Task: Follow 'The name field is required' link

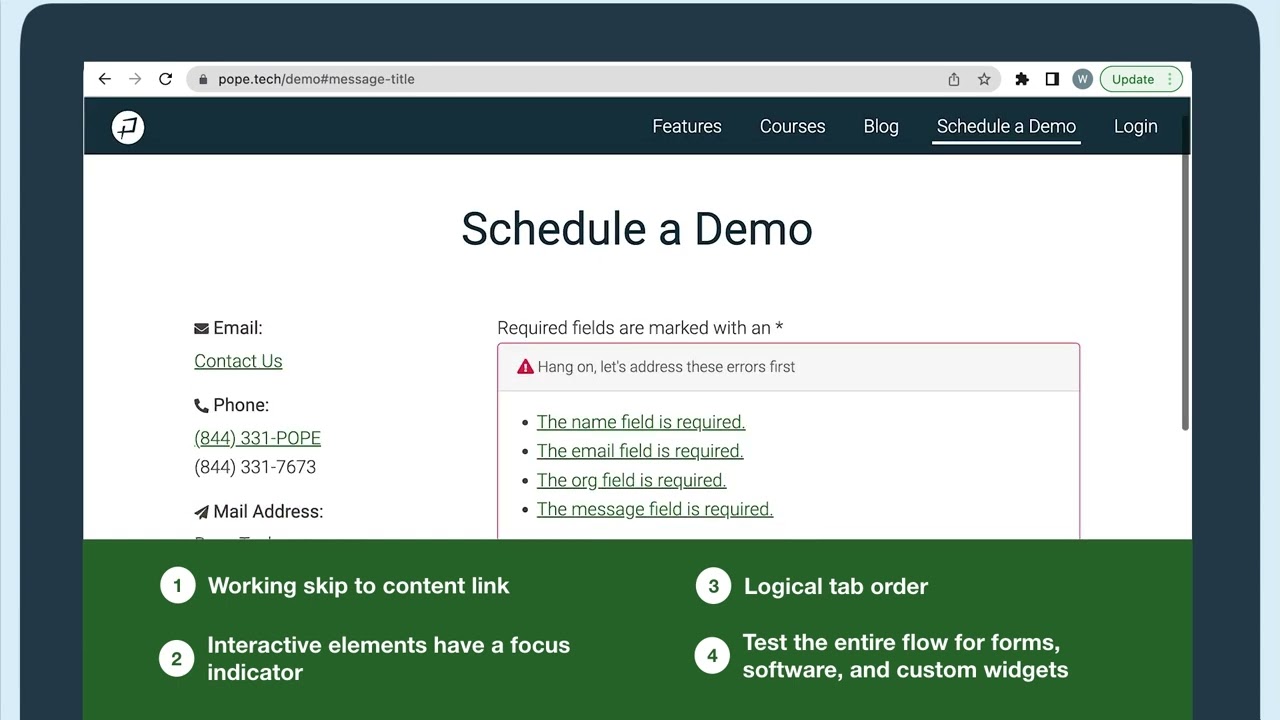Action: (641, 422)
